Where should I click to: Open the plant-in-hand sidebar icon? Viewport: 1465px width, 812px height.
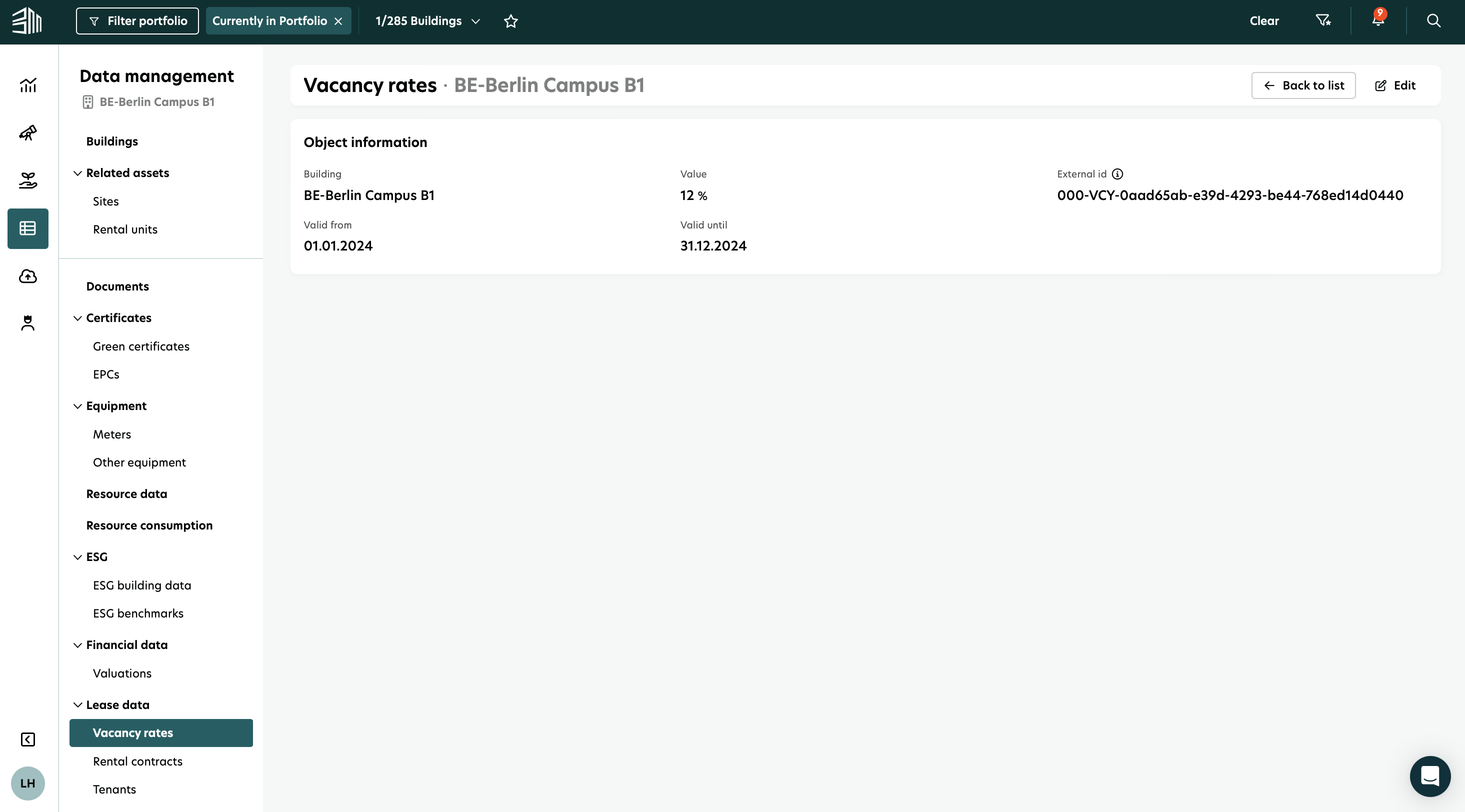28,181
